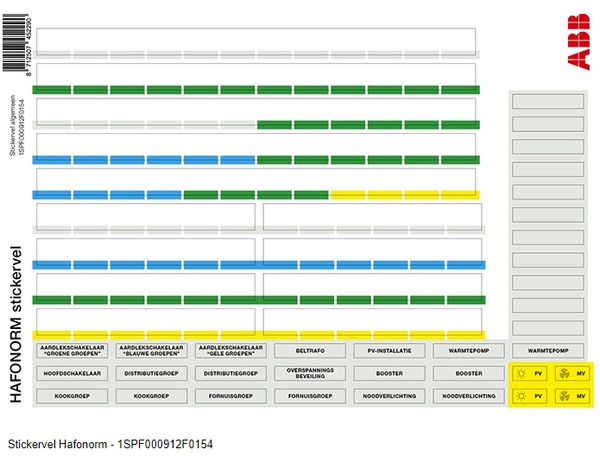The width and height of the screenshot is (600, 456).
Task: Click the Beltrafo label
Action: point(309,350)
